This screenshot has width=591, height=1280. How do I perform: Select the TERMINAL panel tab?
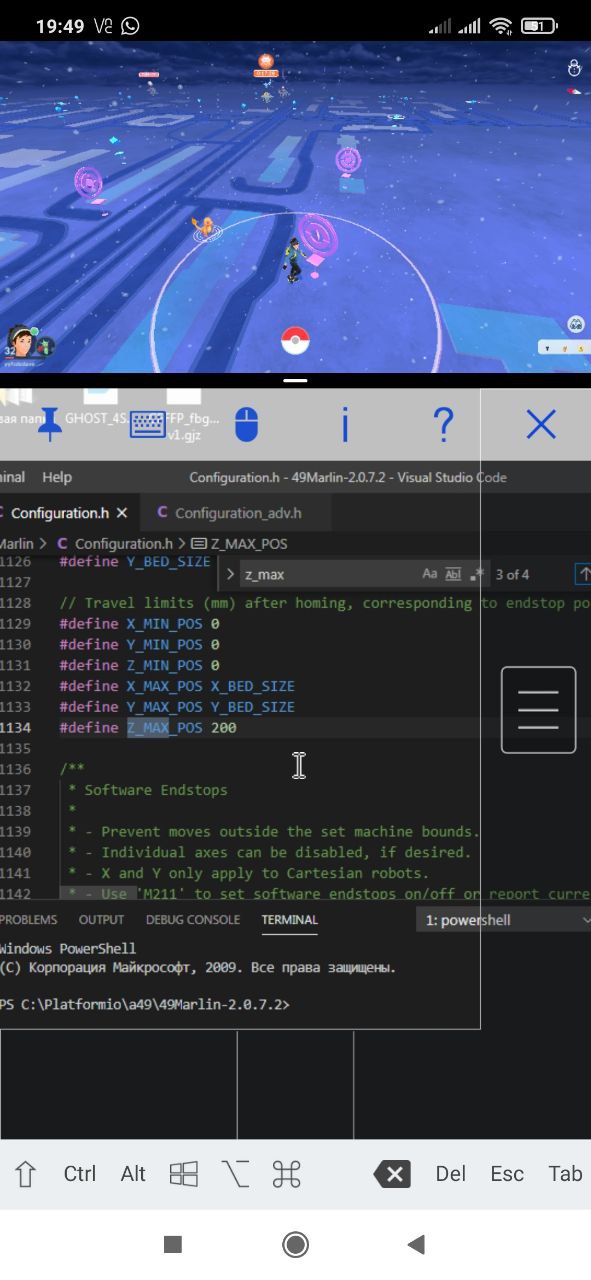(x=290, y=920)
